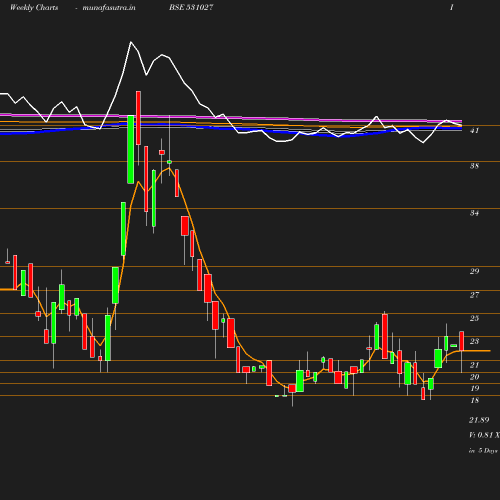Image resolution: width=500 pixels, height=500 pixels.
Task: Click the price axis label 29
Action: [x=474, y=271]
